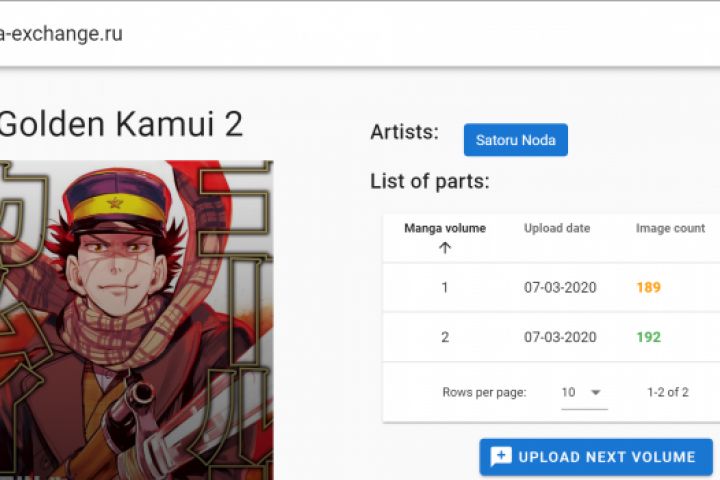Click the Artists label
720x480 pixels.
click(404, 132)
